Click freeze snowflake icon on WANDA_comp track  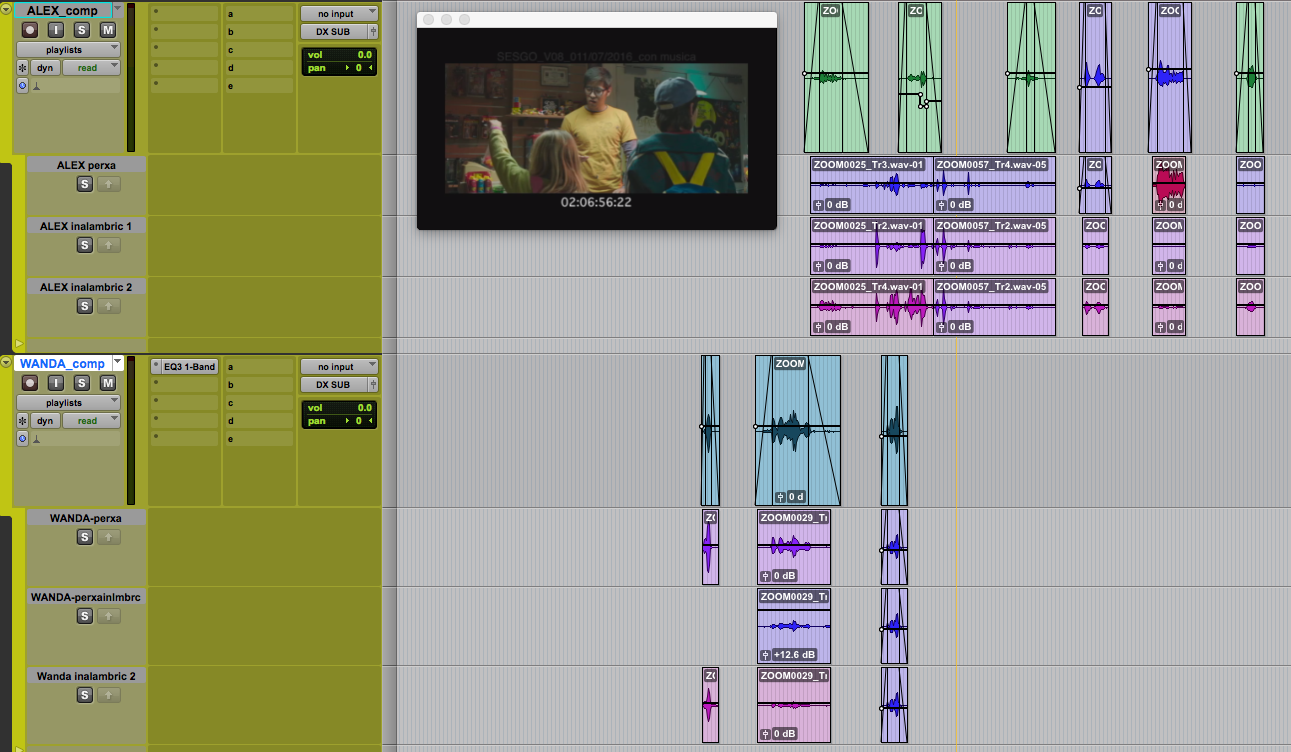[22, 421]
